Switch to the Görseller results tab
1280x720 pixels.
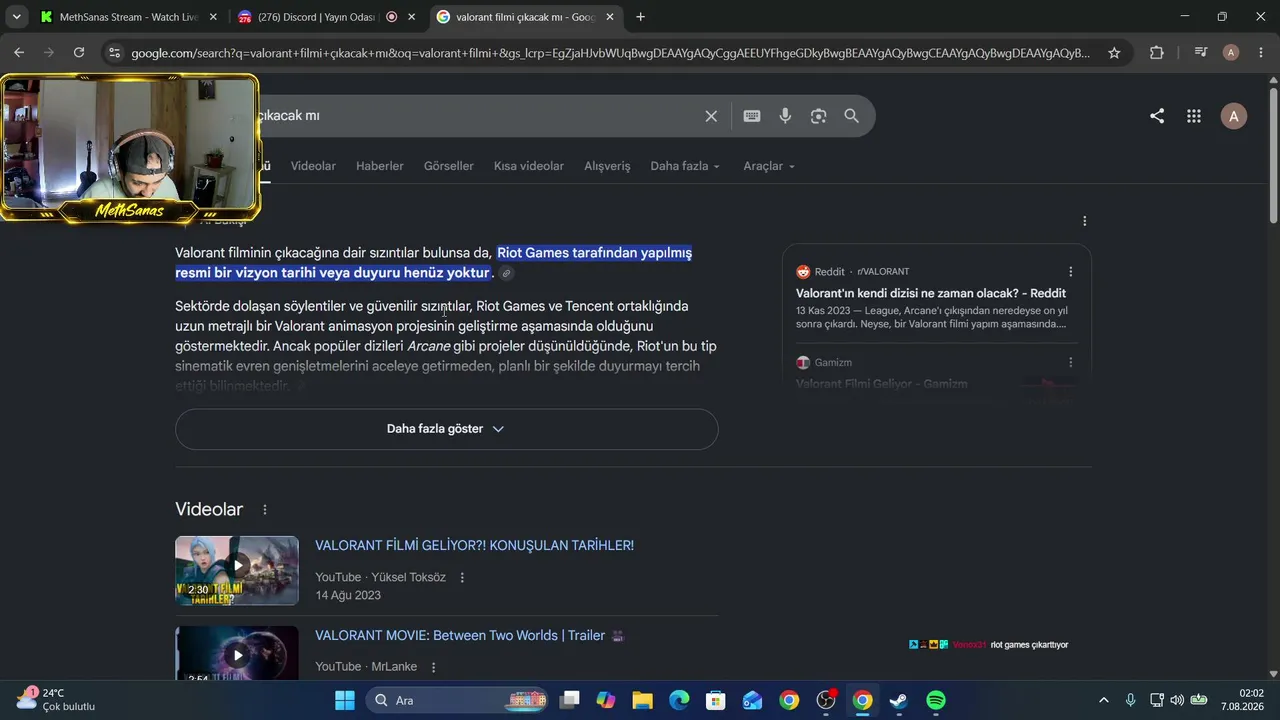(x=449, y=166)
